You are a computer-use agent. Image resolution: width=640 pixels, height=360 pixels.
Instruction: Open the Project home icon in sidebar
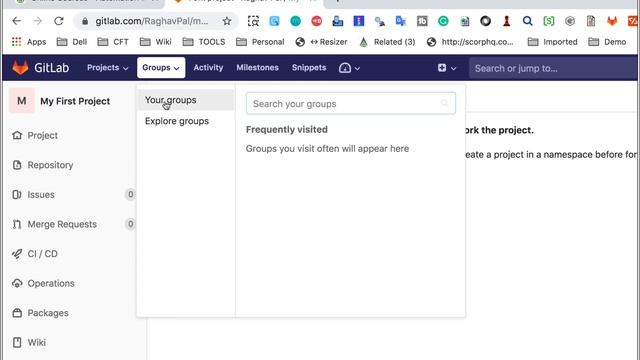[x=17, y=135]
